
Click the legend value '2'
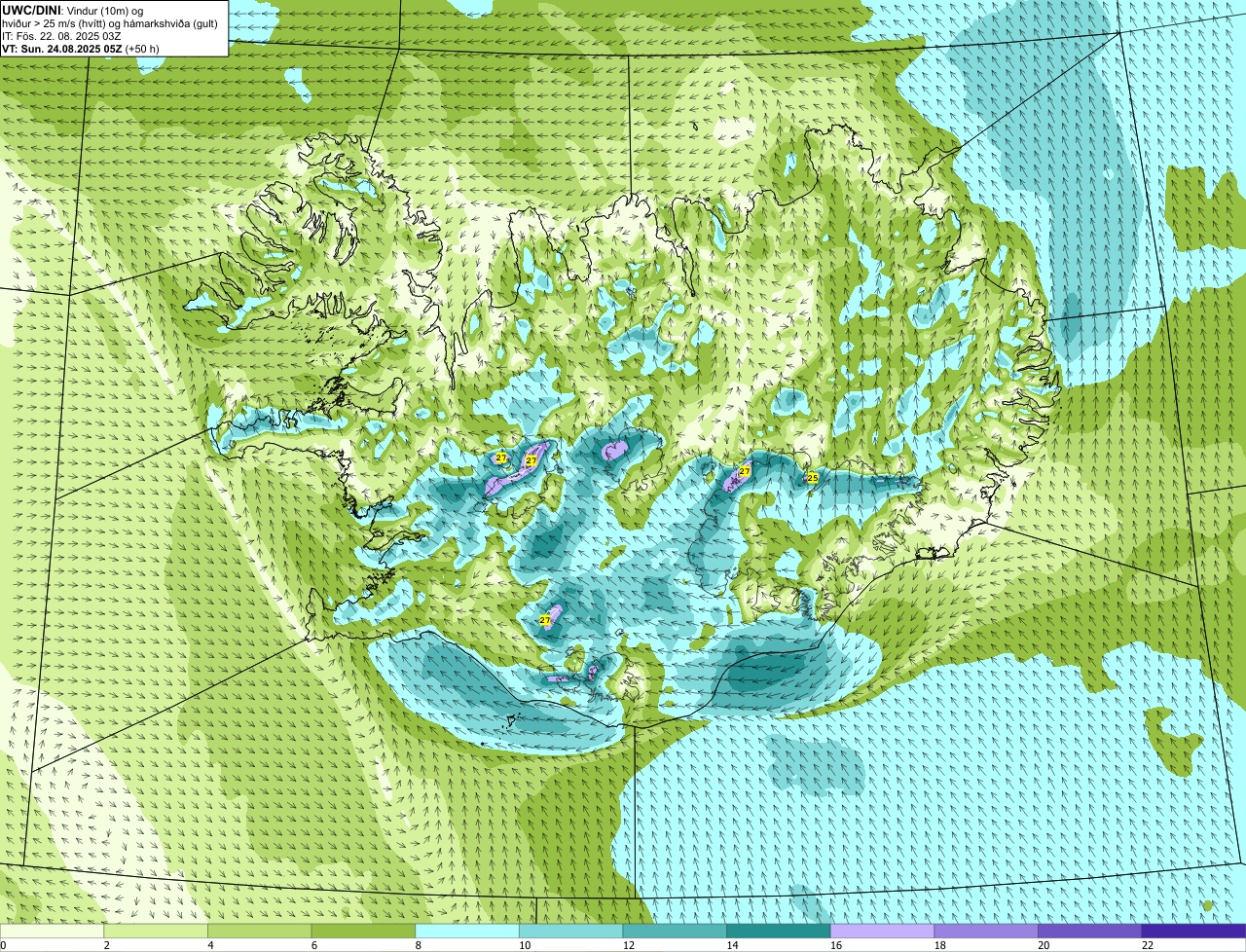point(106,945)
